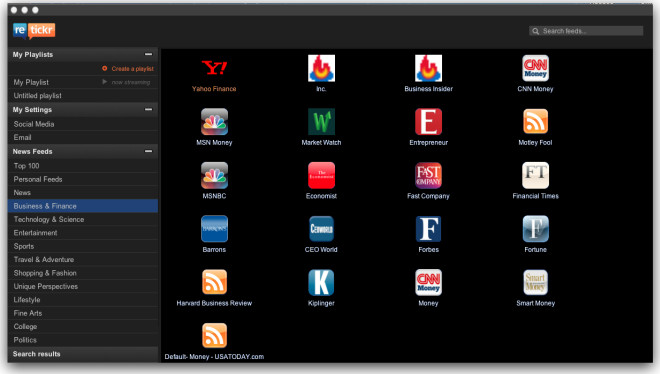
Task: Open the Smart Money feed icon
Action: coord(535,282)
